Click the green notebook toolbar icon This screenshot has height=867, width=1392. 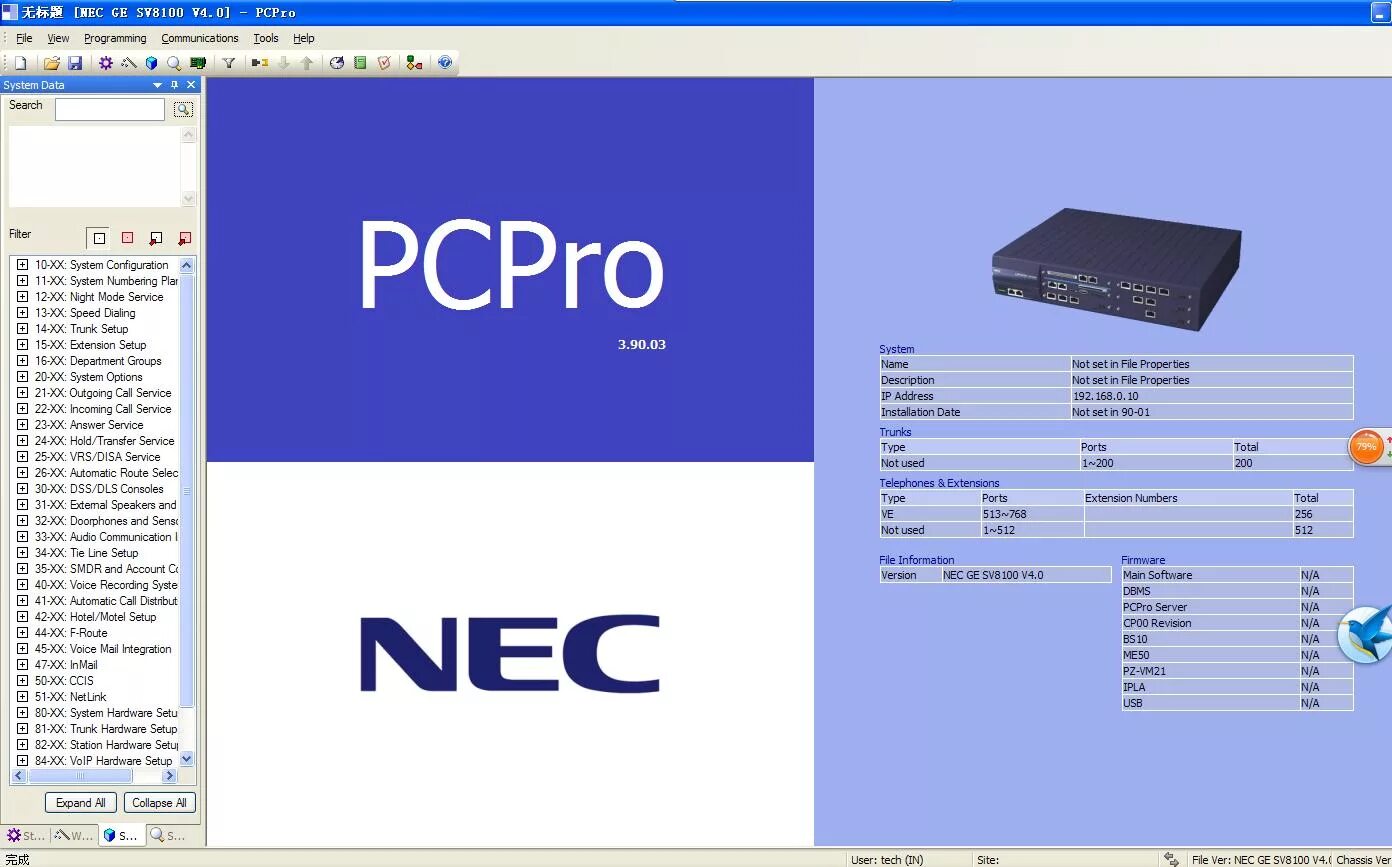point(360,63)
